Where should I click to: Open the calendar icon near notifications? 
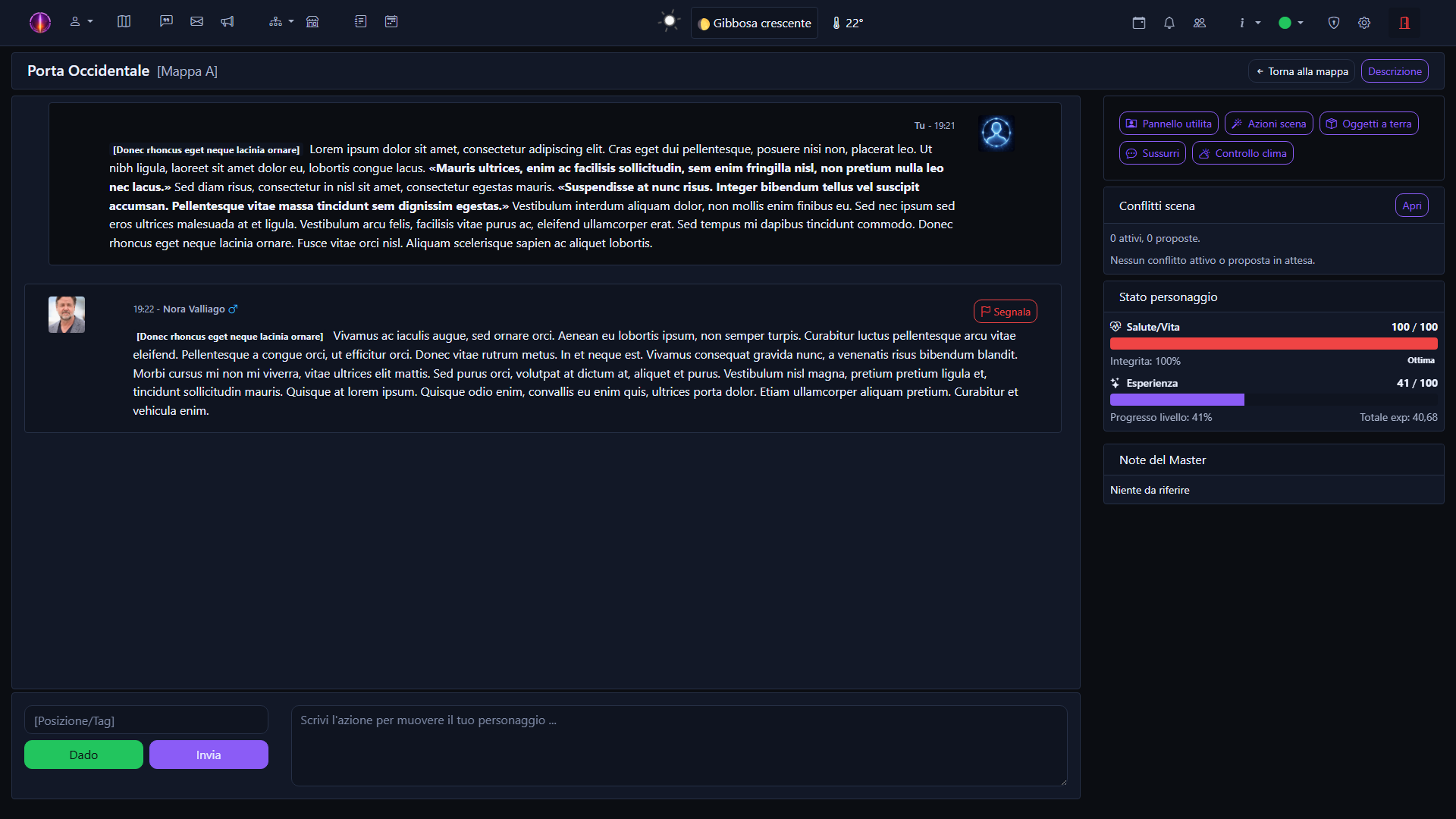pyautogui.click(x=1138, y=23)
